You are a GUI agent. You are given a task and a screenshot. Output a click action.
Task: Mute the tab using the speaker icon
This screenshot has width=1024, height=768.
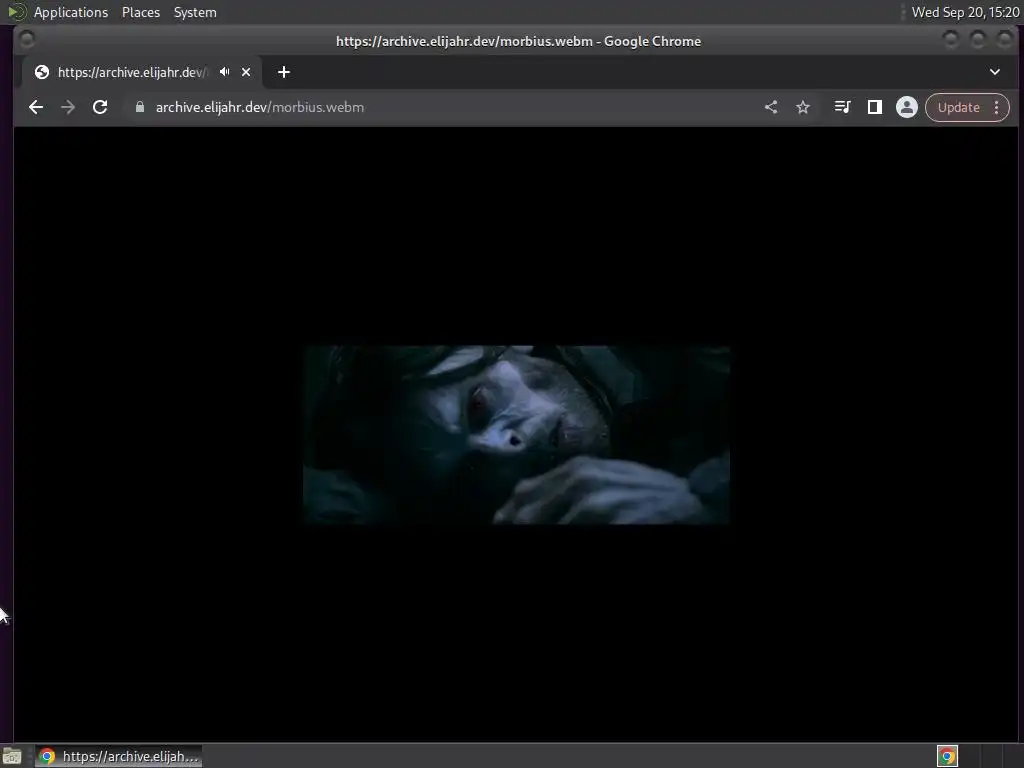(225, 72)
